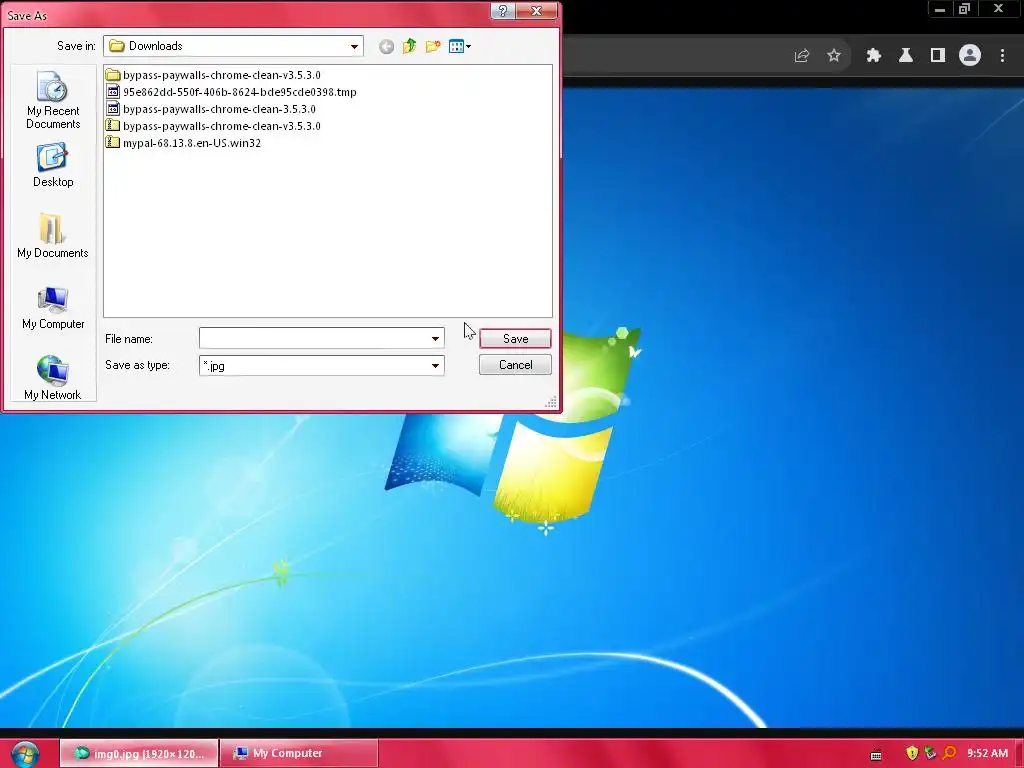Image resolution: width=1024 pixels, height=768 pixels.
Task: Open My Network in places bar
Action: pos(53,378)
